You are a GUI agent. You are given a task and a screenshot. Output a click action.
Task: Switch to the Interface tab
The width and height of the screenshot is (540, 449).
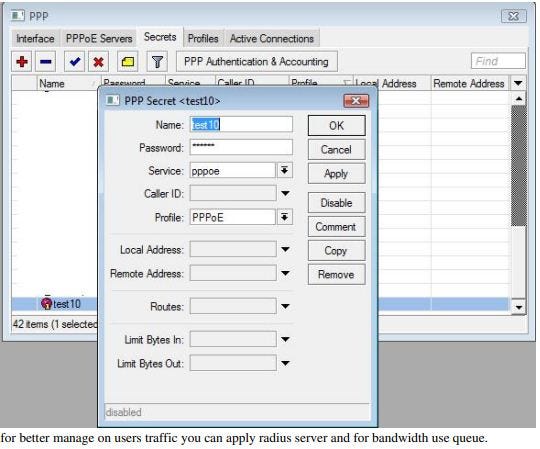pyautogui.click(x=35, y=38)
